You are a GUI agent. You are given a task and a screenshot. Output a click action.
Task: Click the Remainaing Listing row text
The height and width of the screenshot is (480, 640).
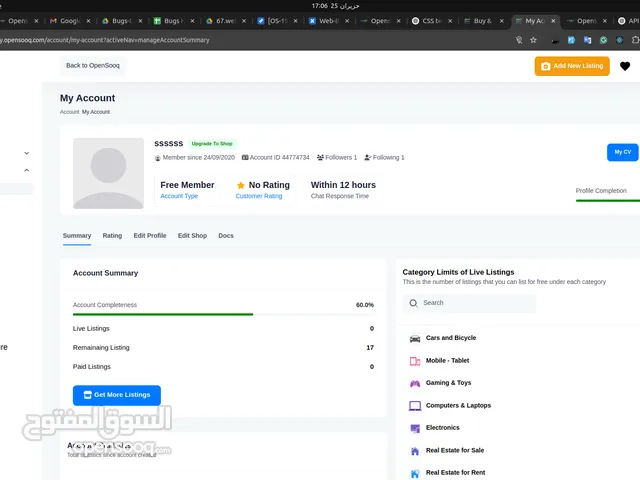tap(101, 347)
